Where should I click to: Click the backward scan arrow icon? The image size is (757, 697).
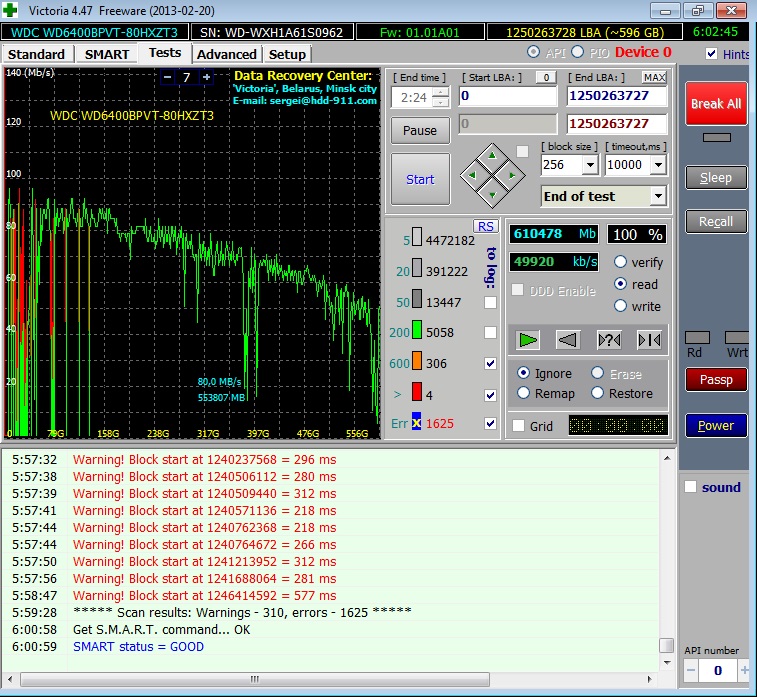point(568,339)
